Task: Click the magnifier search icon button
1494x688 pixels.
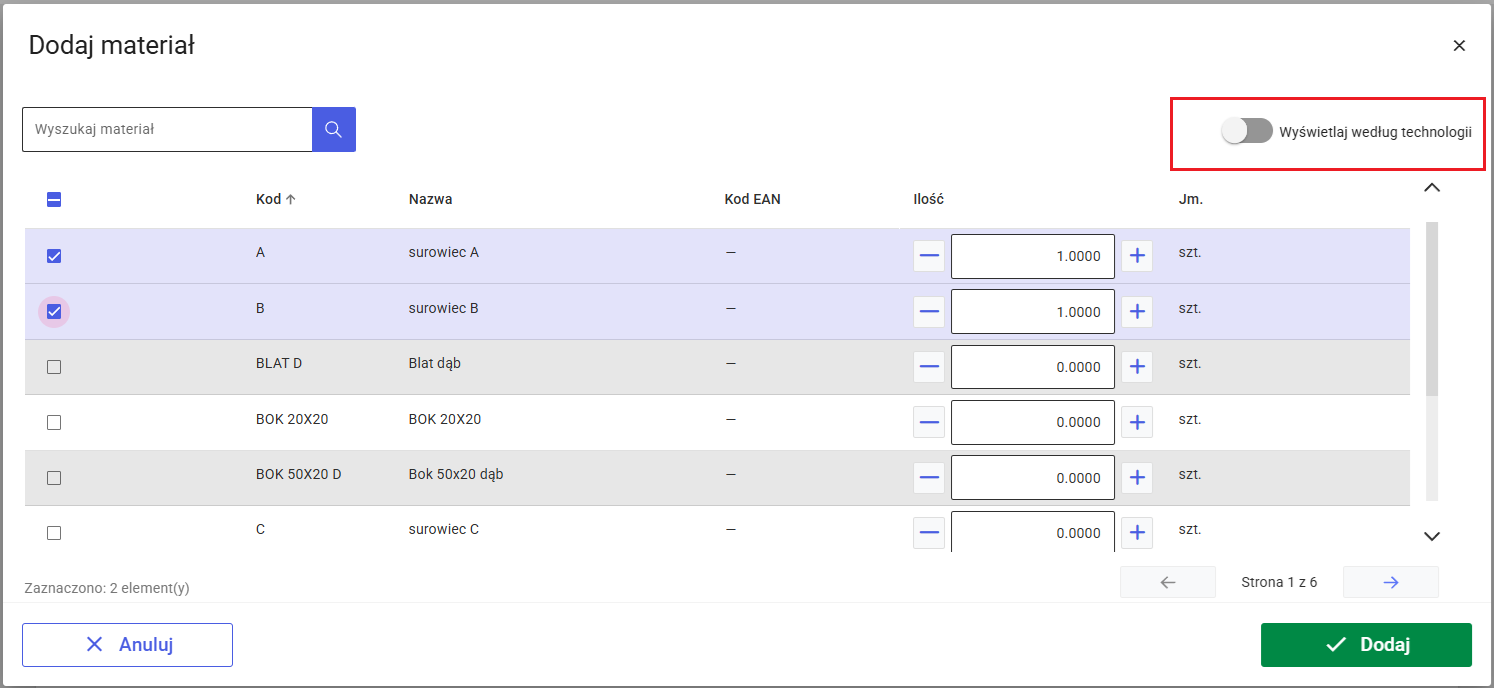Action: pyautogui.click(x=334, y=129)
